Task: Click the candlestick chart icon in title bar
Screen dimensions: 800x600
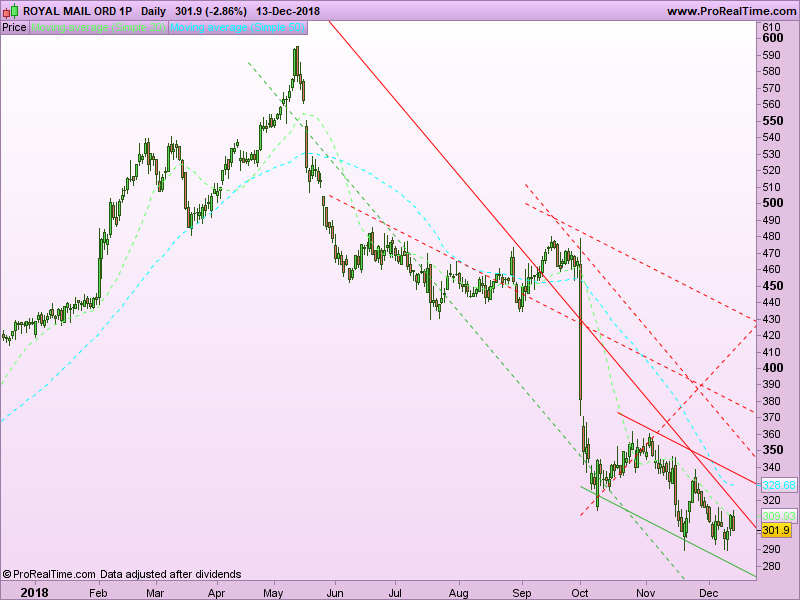Action: click(10, 10)
